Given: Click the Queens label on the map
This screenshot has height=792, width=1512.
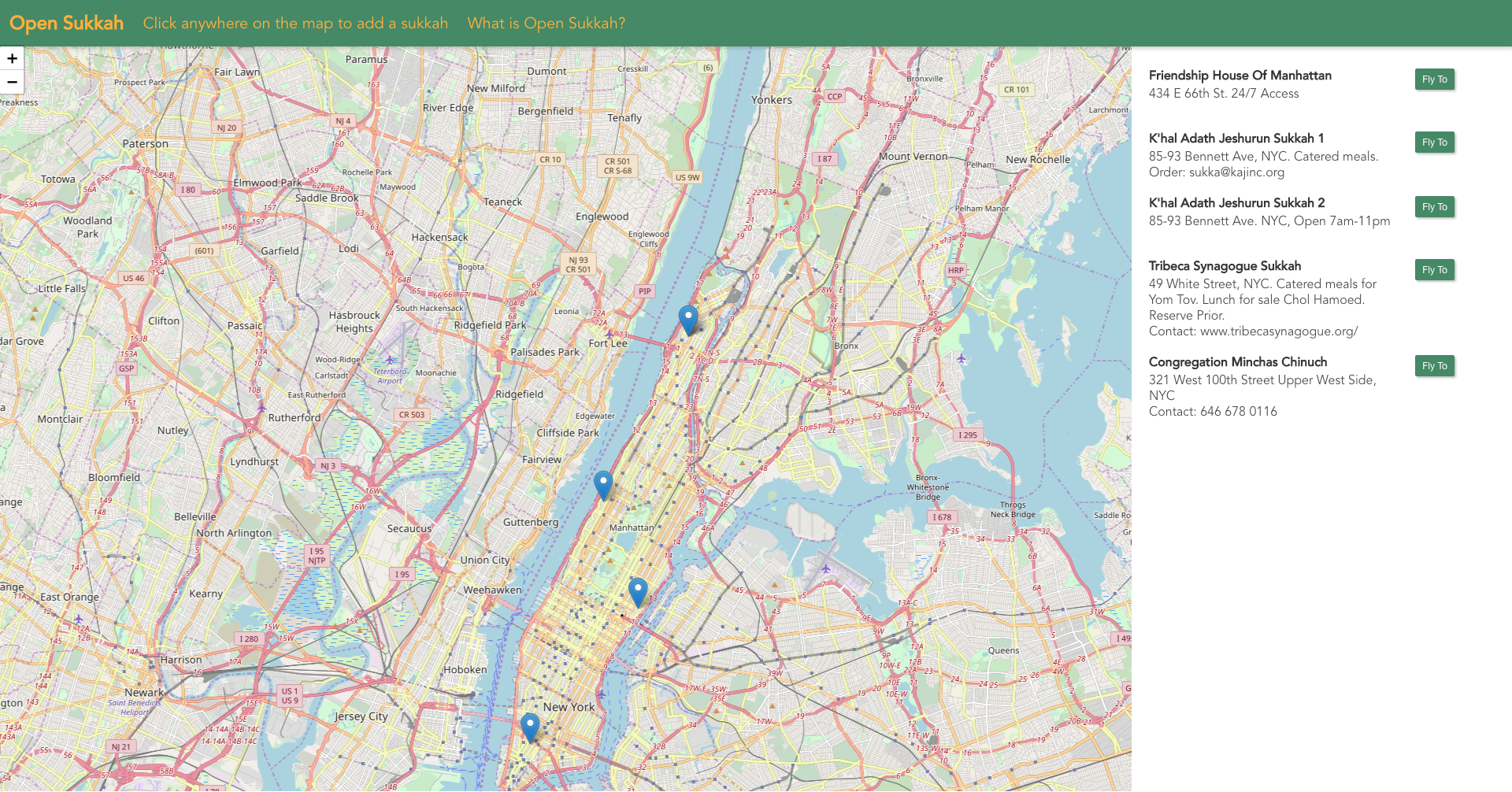Looking at the screenshot, I should [x=1003, y=650].
